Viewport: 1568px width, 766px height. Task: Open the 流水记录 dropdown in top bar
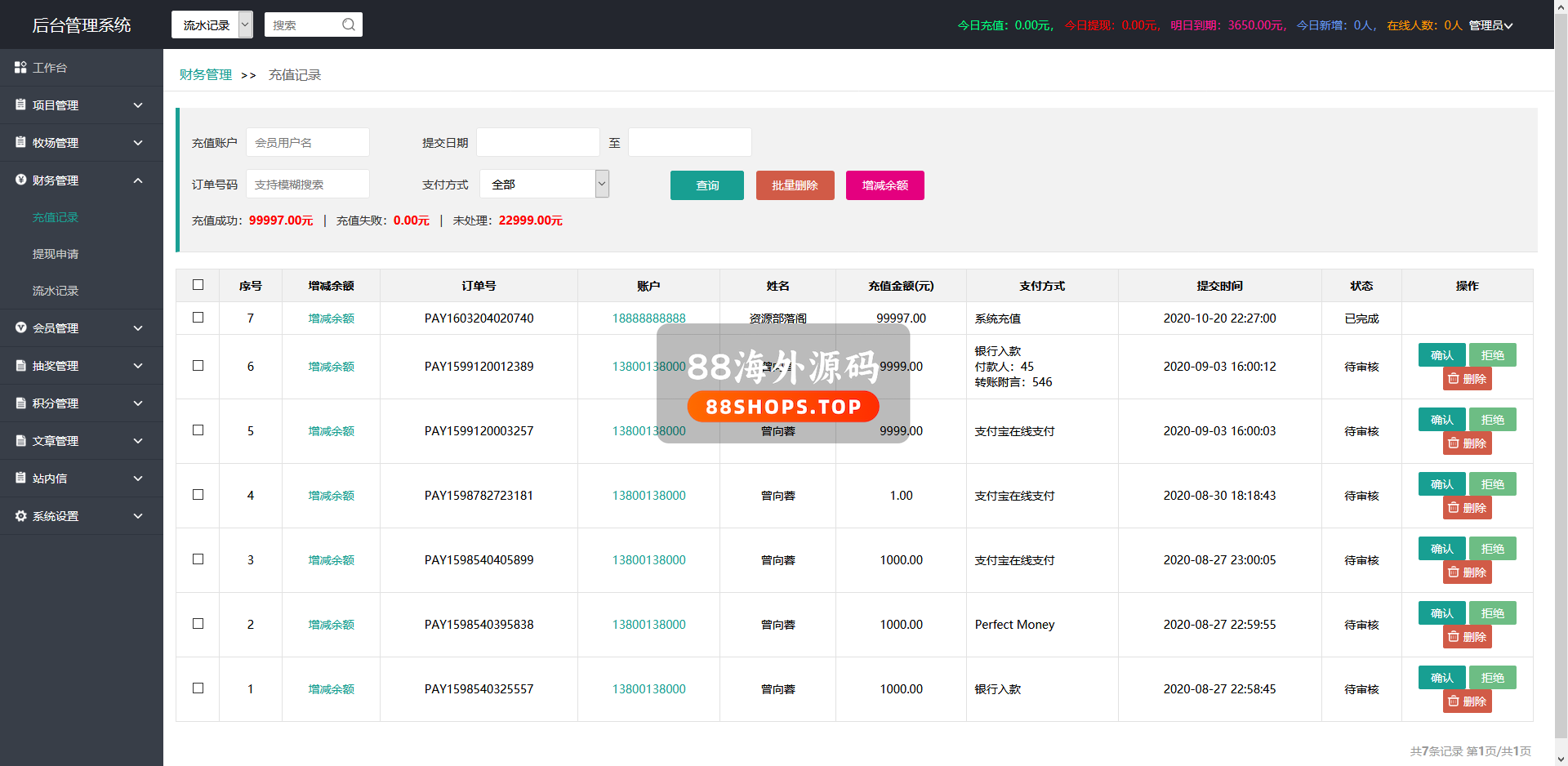[212, 24]
